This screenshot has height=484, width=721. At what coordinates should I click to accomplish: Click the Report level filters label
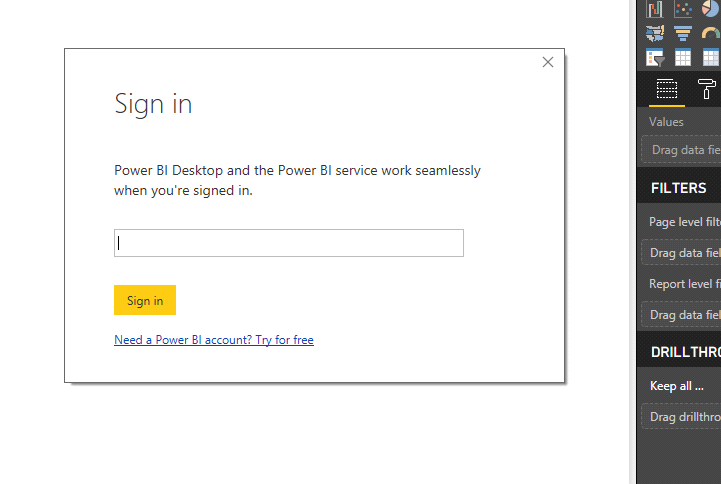coord(685,284)
